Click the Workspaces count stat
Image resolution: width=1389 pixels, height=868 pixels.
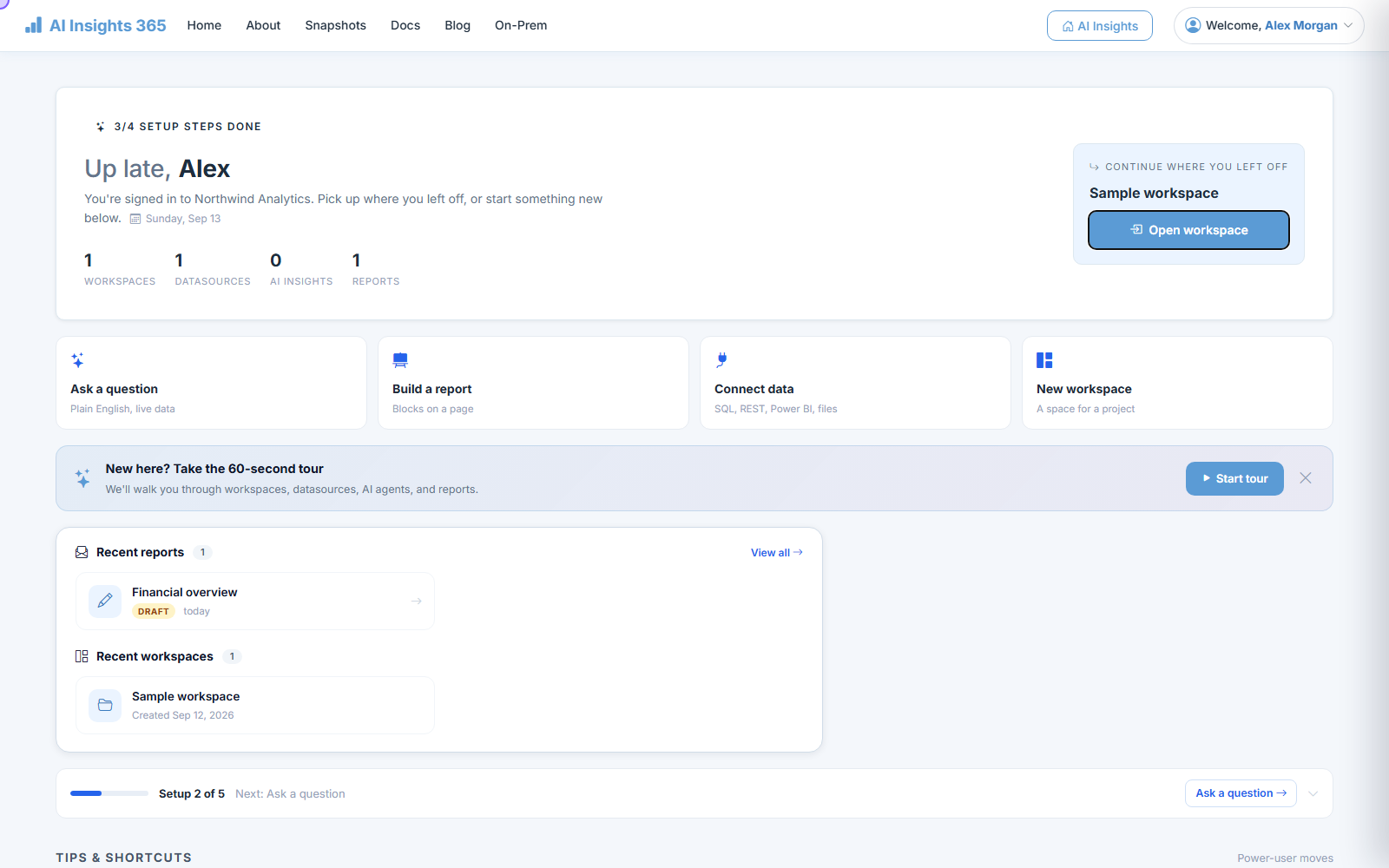(x=120, y=269)
